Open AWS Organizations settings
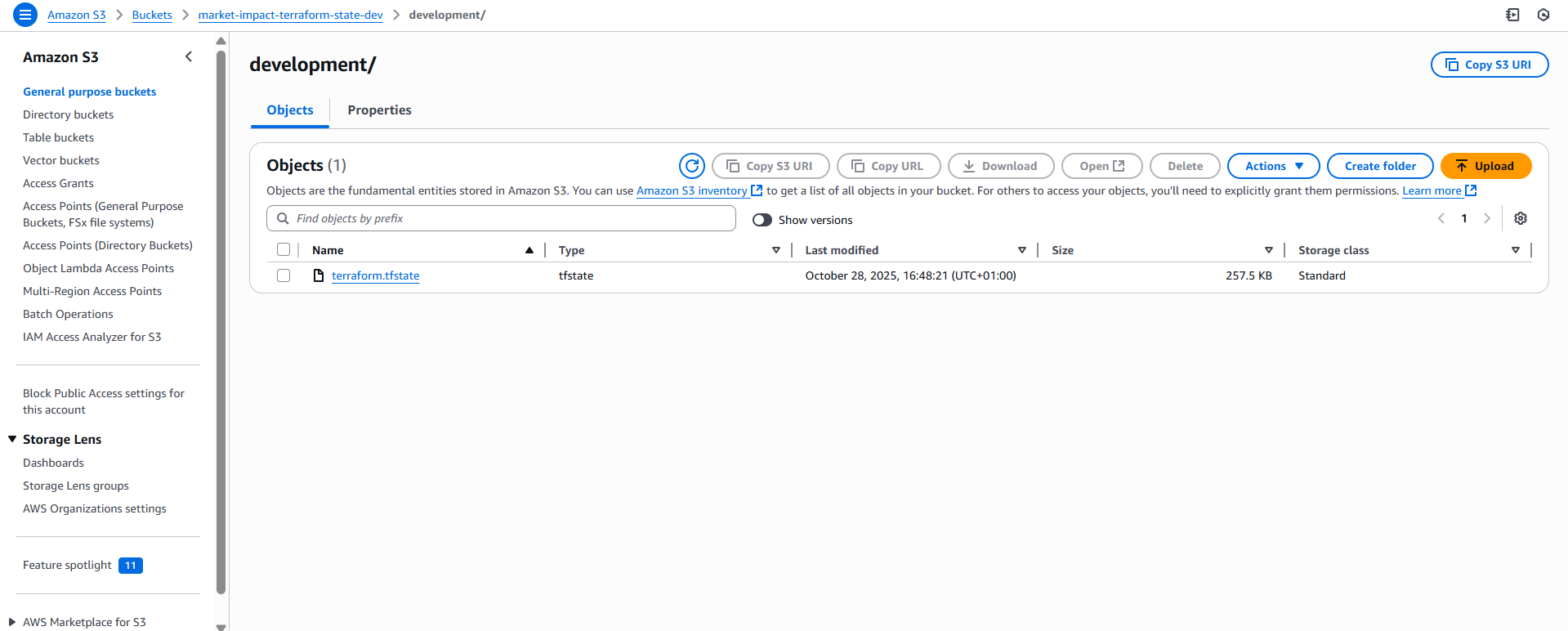 pyautogui.click(x=95, y=508)
